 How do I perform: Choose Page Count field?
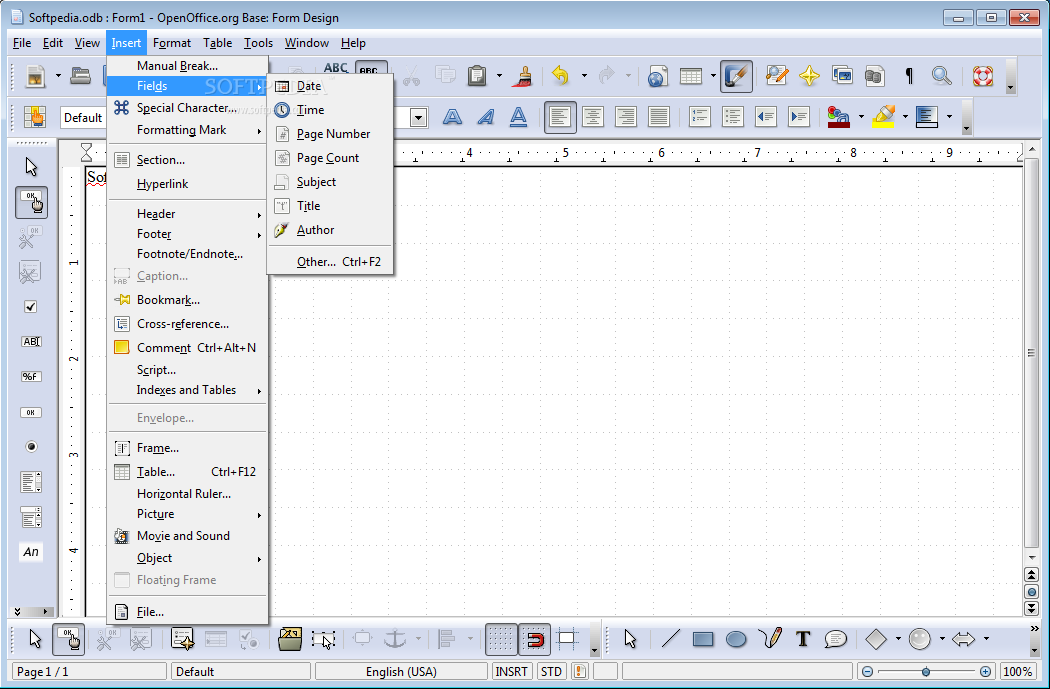(x=329, y=158)
